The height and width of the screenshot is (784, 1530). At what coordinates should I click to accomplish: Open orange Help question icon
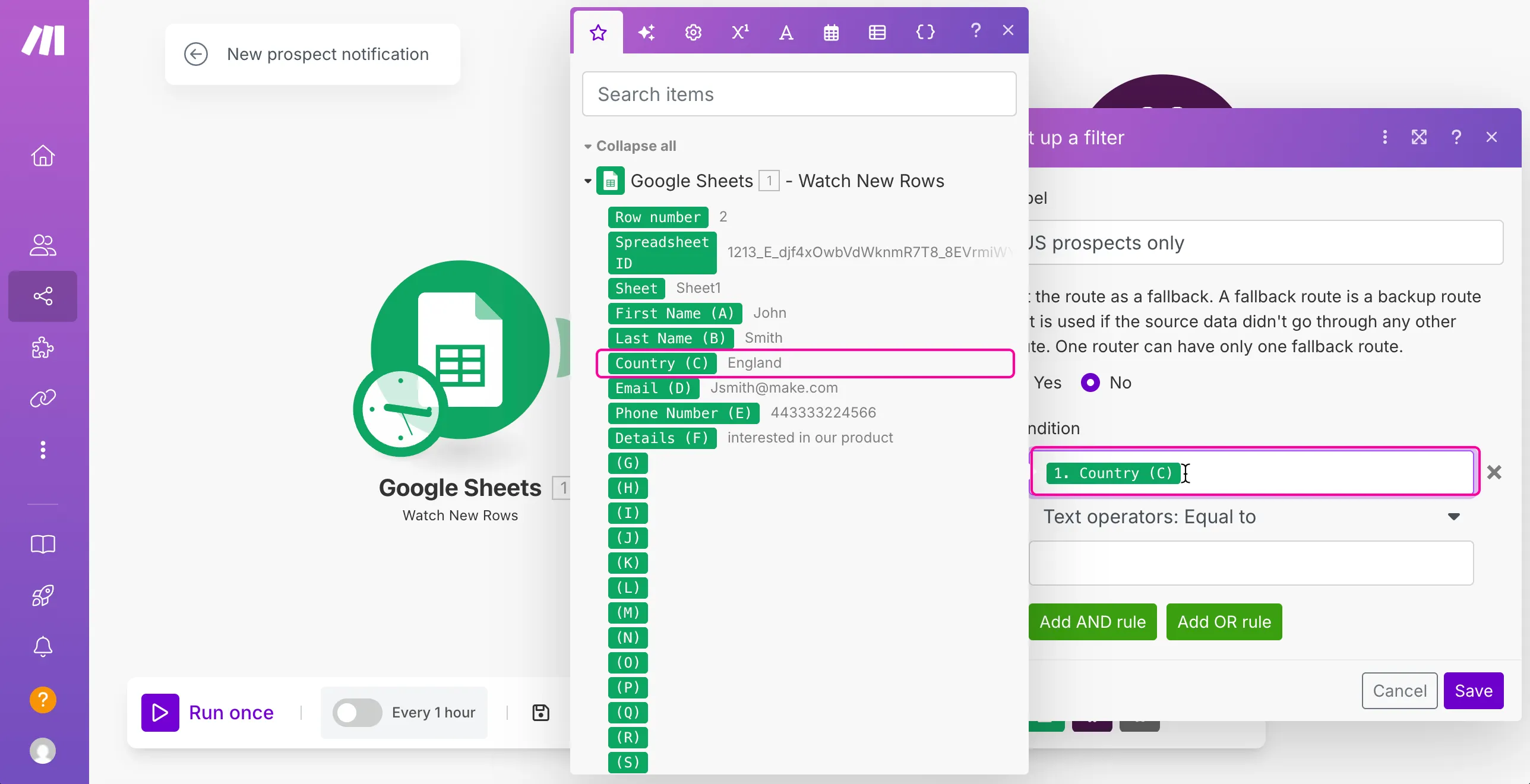(x=43, y=700)
